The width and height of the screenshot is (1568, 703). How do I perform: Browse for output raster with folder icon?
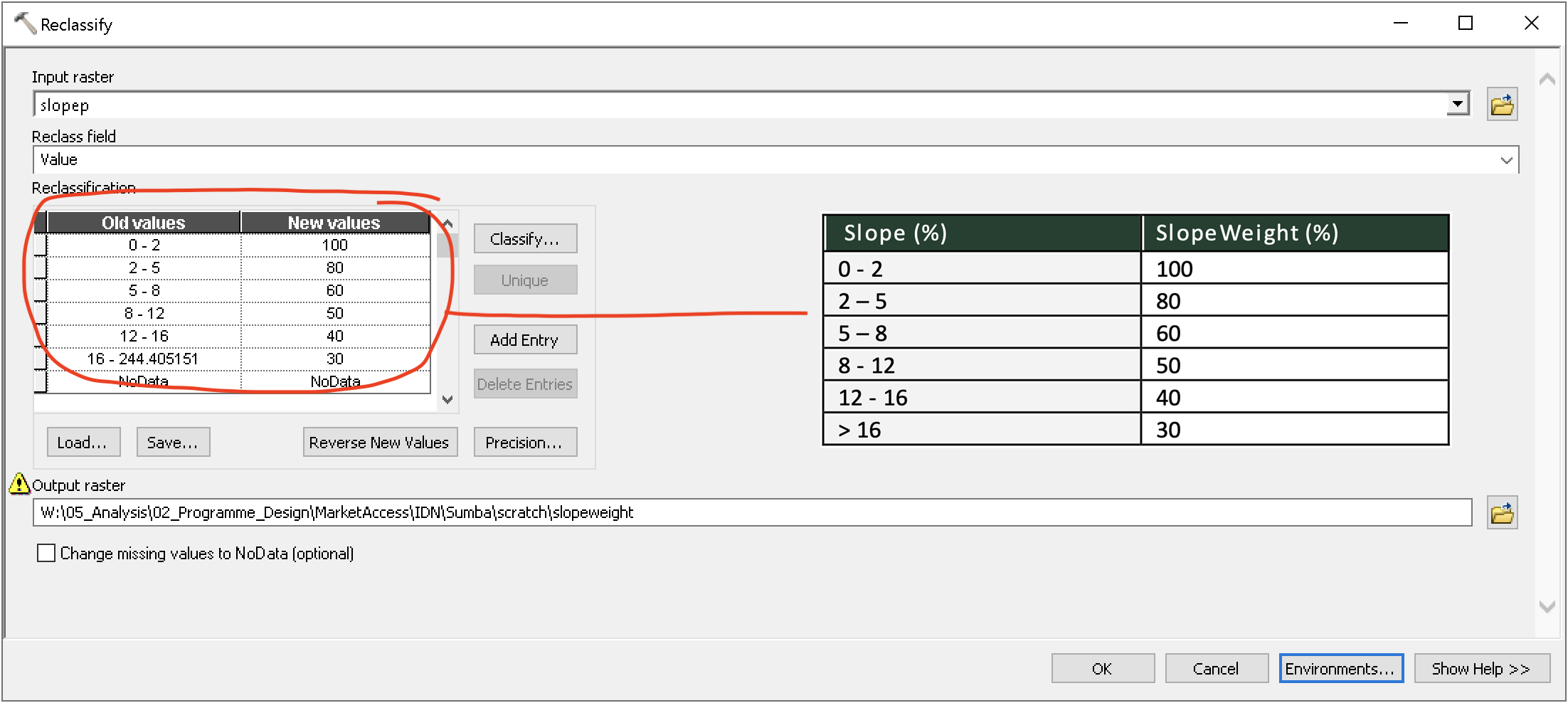(1502, 512)
